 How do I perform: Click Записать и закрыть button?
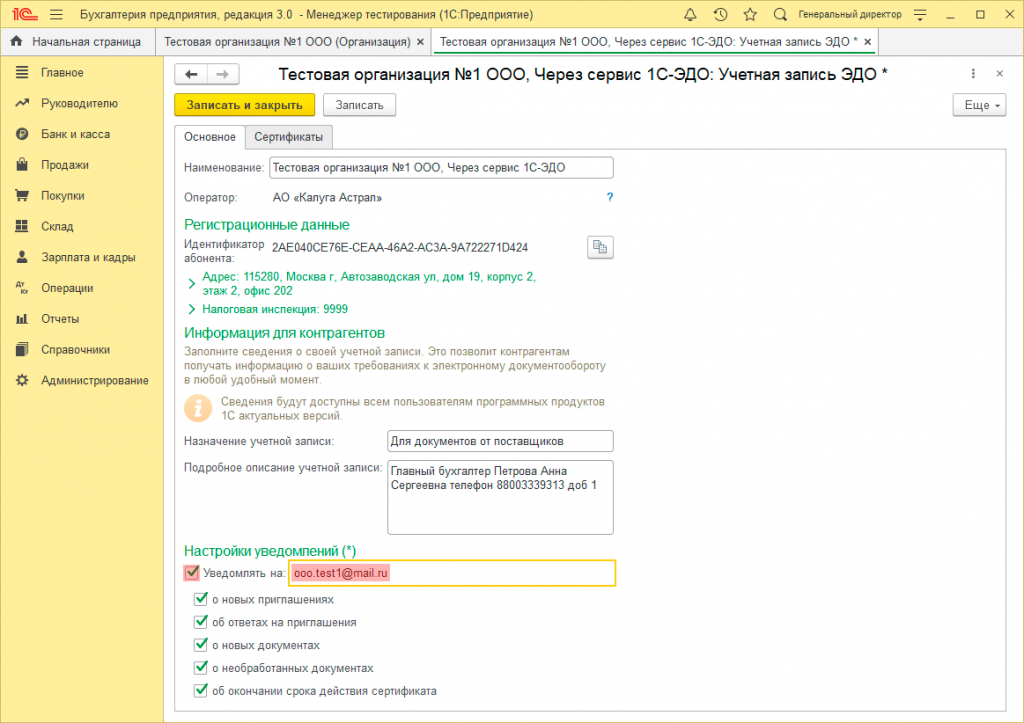tap(244, 105)
